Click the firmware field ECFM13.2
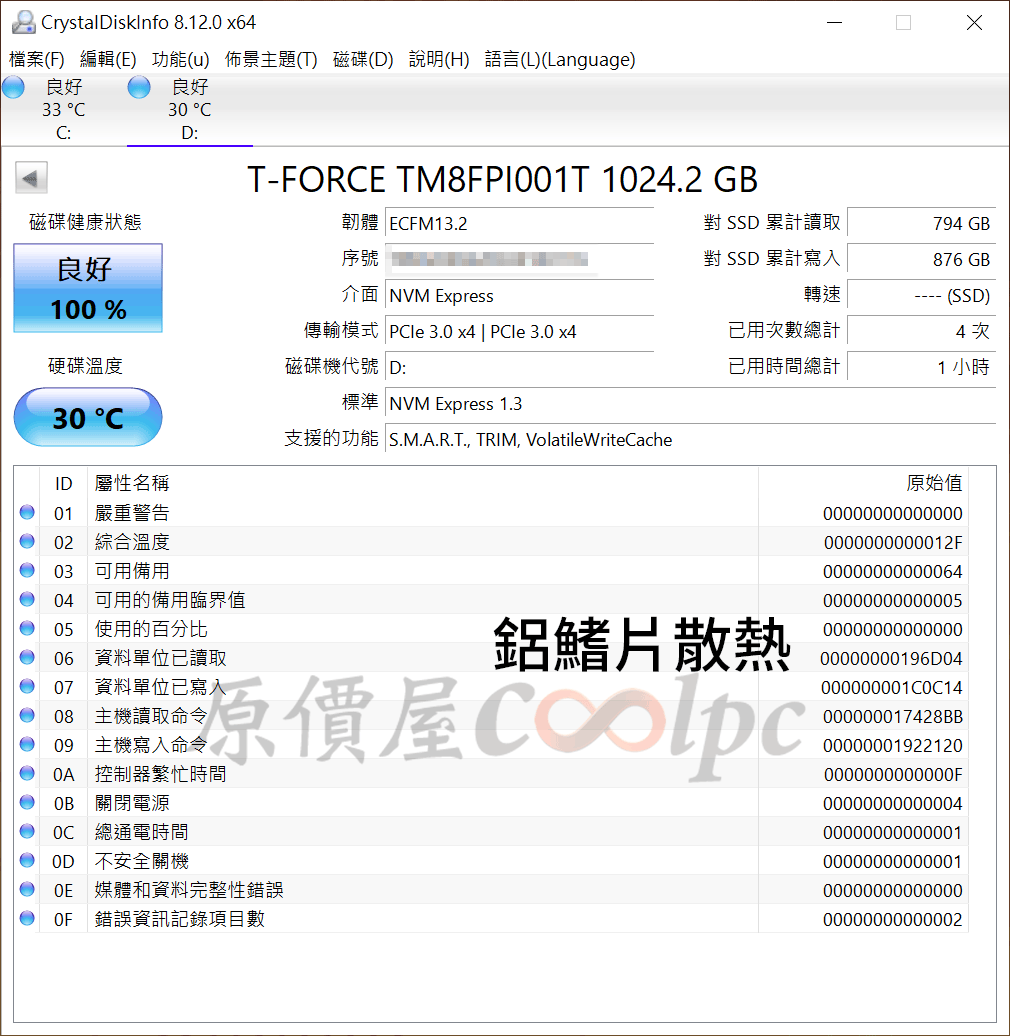Image resolution: width=1010 pixels, height=1036 pixels. coord(519,223)
